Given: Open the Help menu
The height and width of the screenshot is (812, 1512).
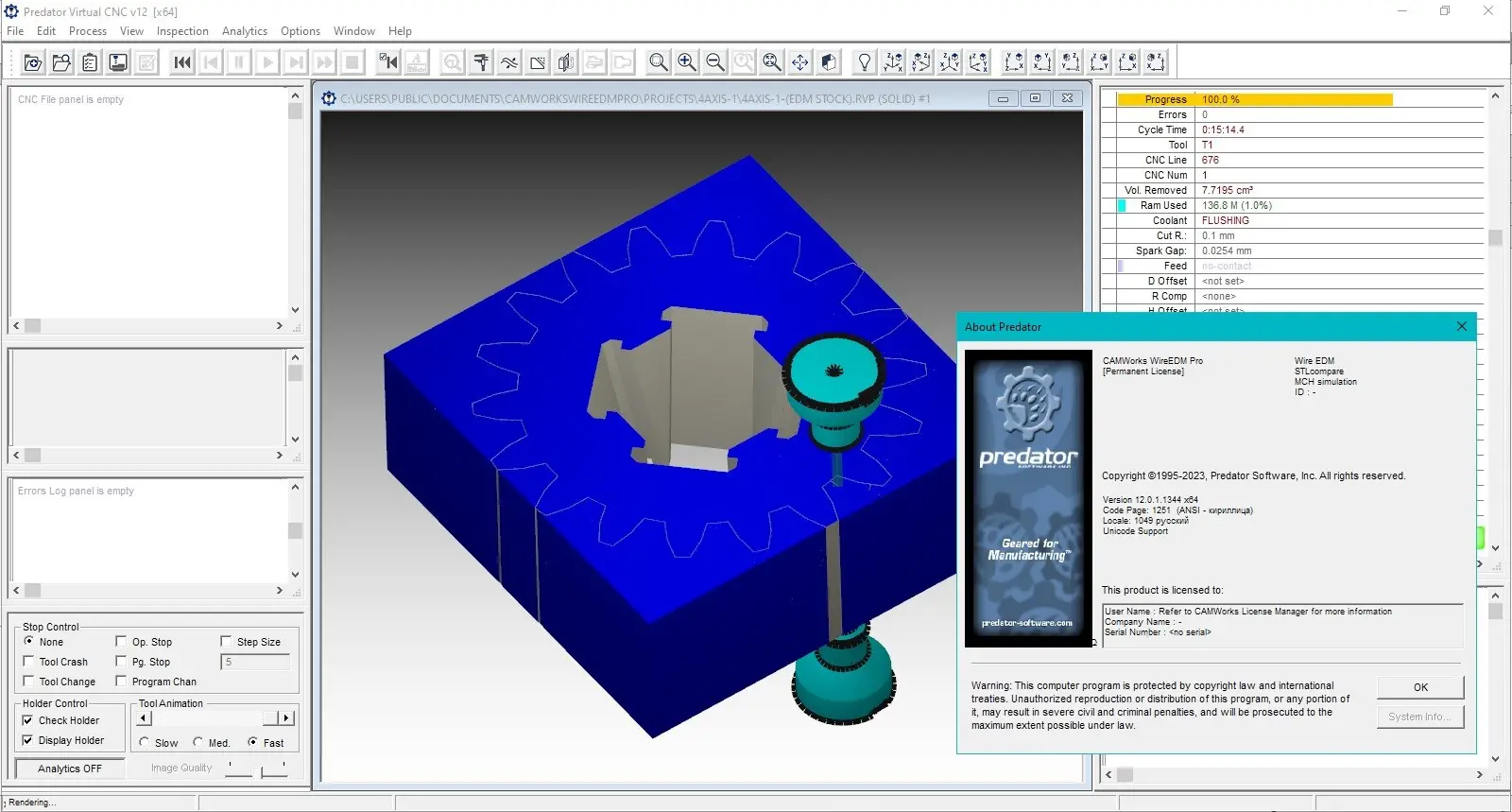Looking at the screenshot, I should [x=400, y=31].
